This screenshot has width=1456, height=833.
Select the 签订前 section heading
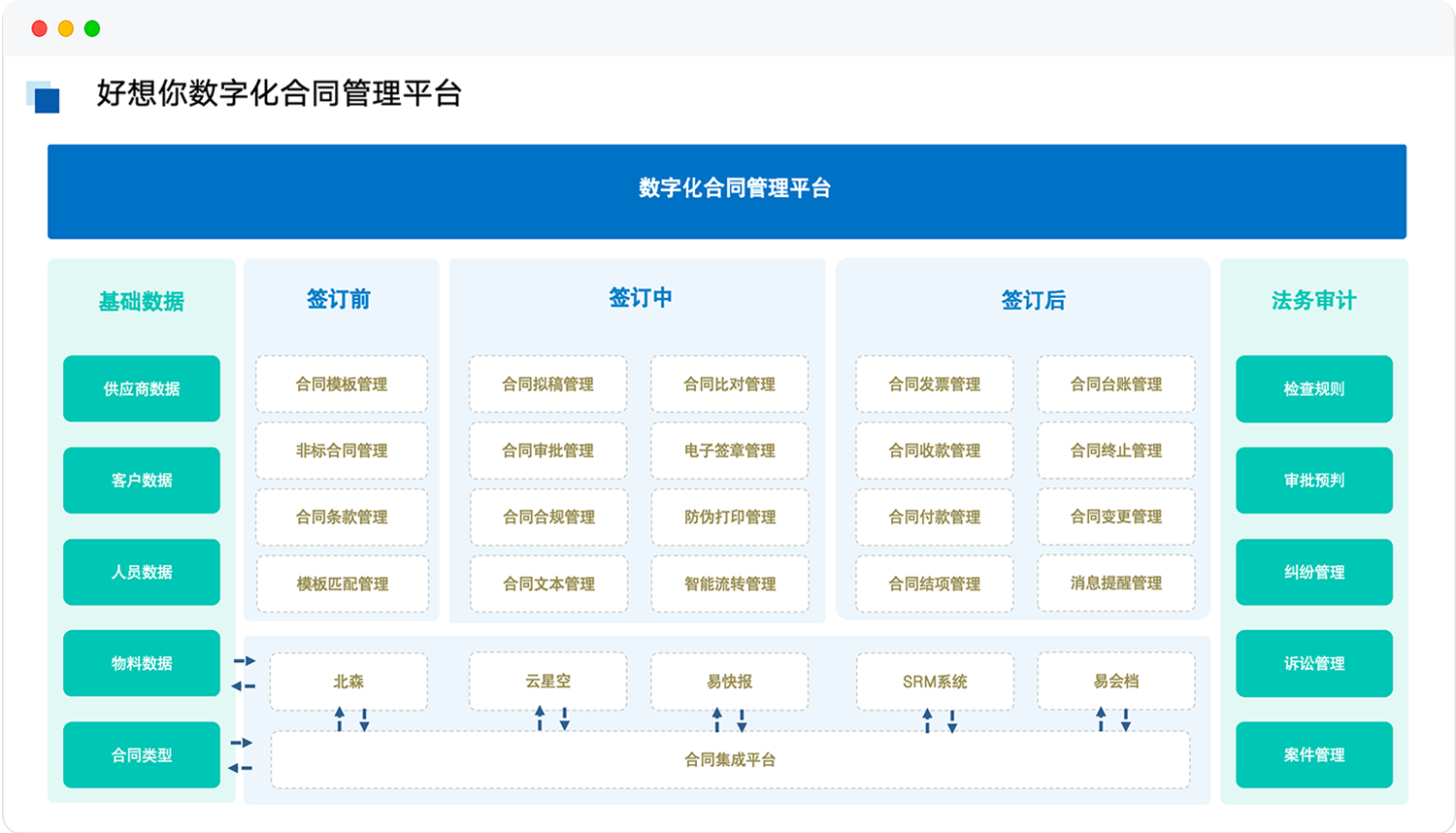(x=339, y=299)
